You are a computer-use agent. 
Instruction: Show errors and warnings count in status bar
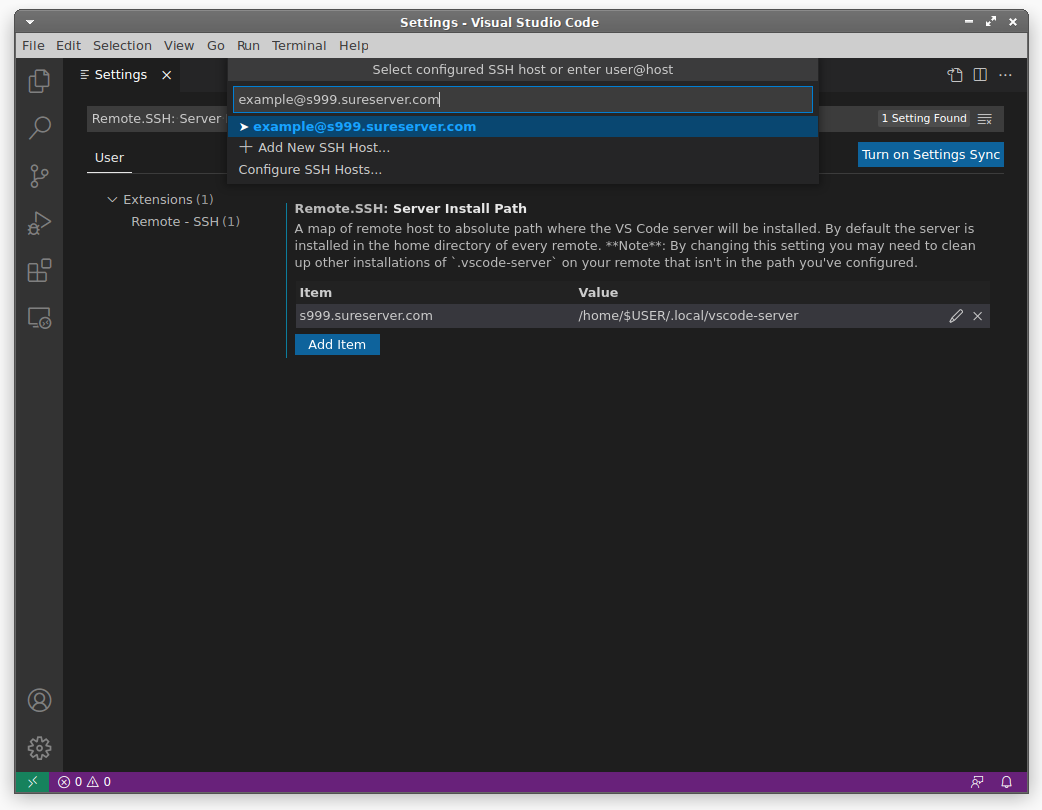click(84, 782)
